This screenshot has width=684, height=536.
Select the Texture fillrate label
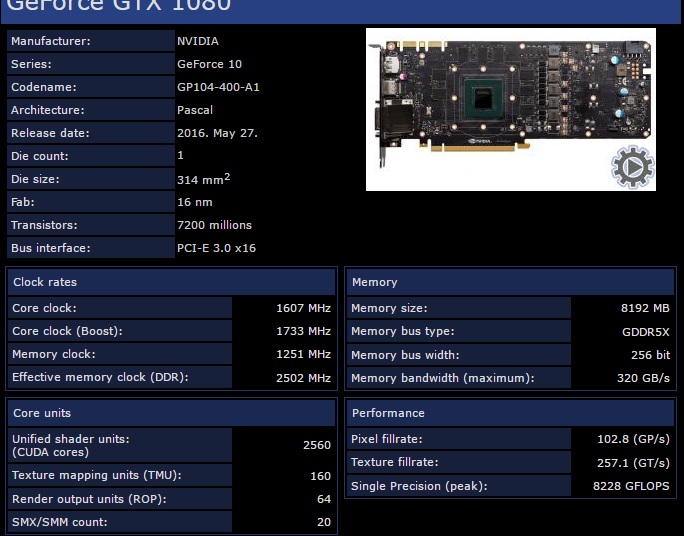[x=395, y=462]
